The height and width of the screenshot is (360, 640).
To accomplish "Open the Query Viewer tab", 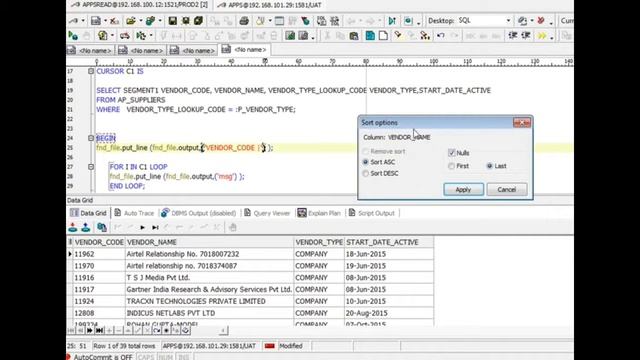I will pos(267,213).
